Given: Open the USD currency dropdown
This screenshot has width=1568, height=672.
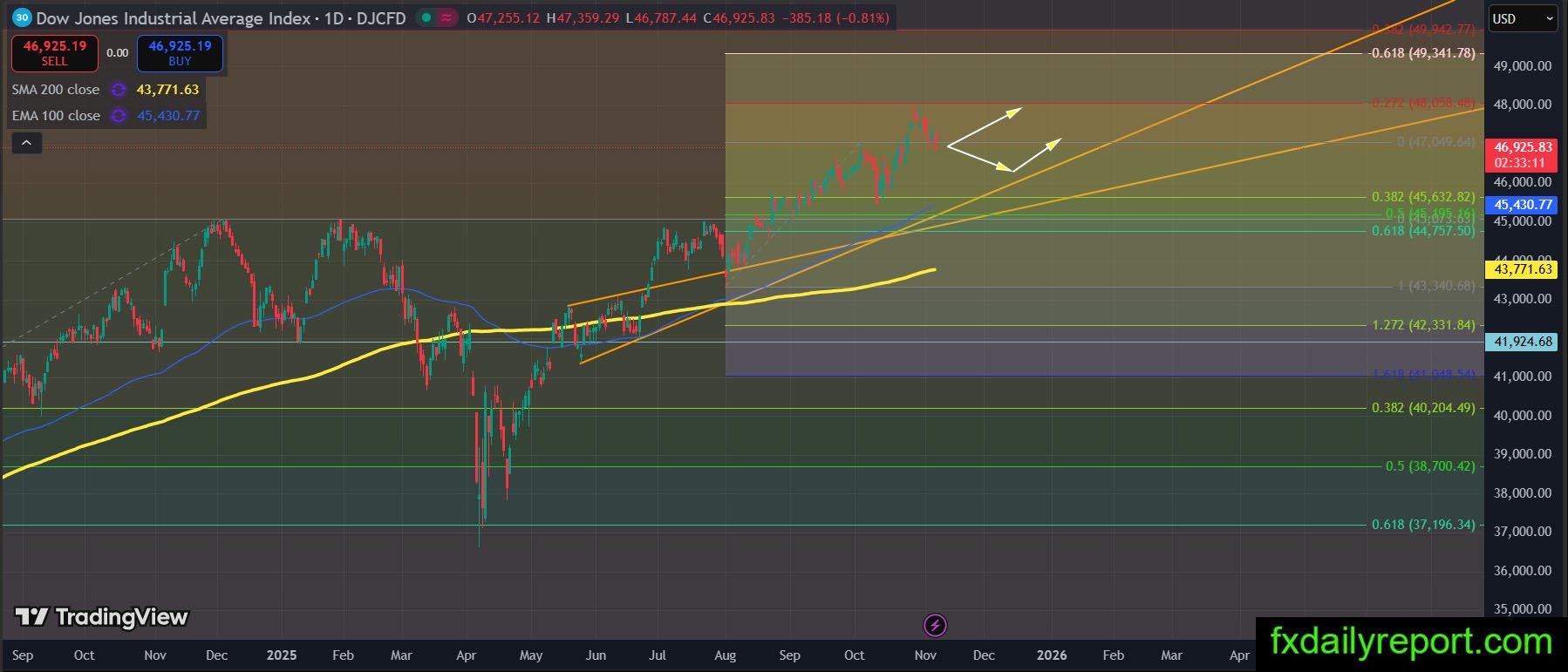Looking at the screenshot, I should [1522, 18].
